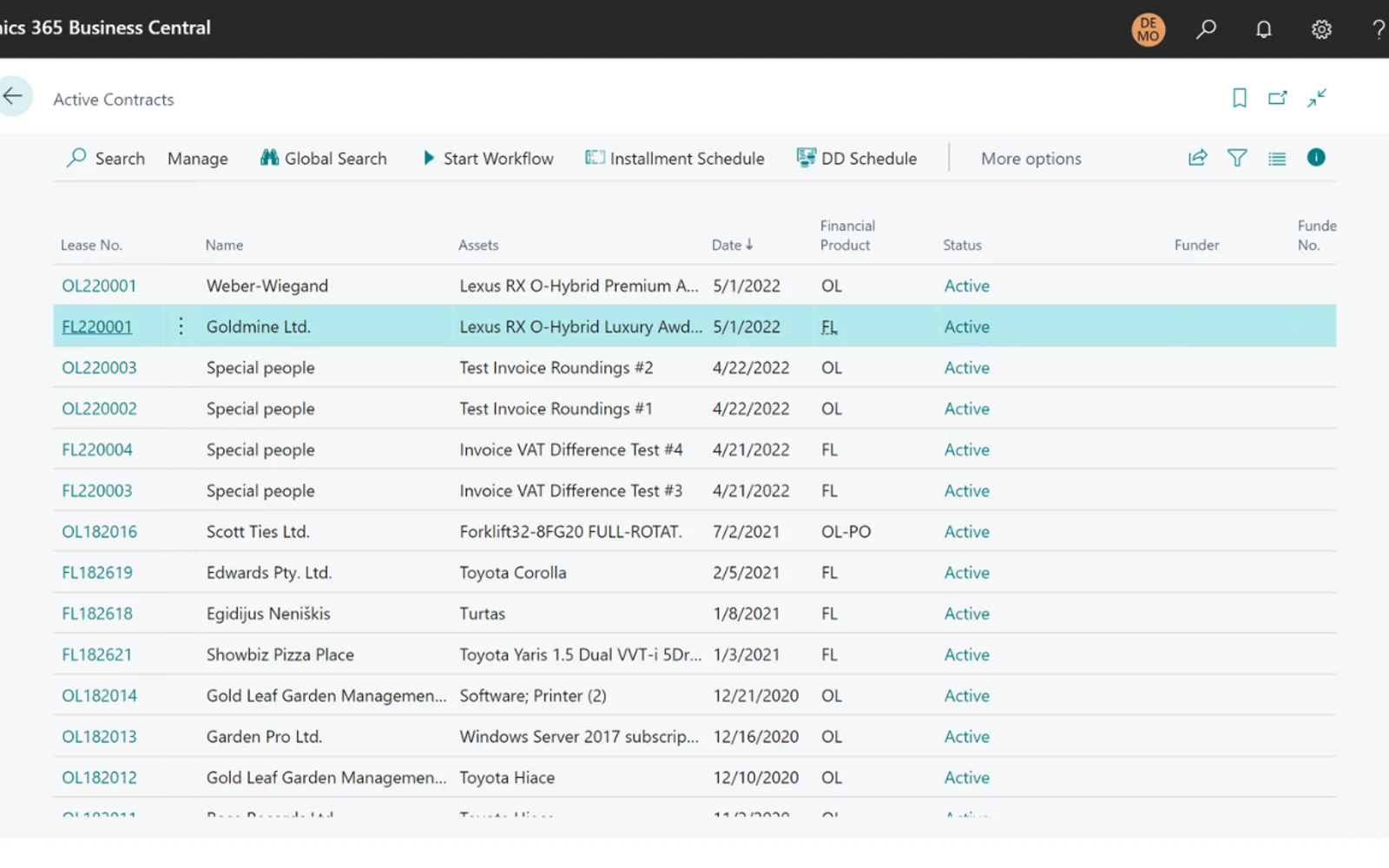Click the Invoice VAT Difference Test #4 cell
This screenshot has width=1389, height=868.
click(570, 450)
